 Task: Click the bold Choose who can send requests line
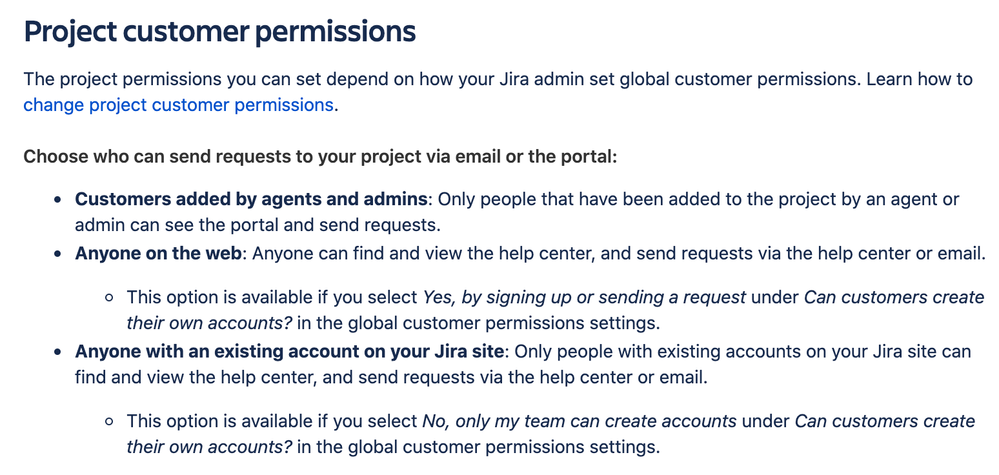pos(320,156)
